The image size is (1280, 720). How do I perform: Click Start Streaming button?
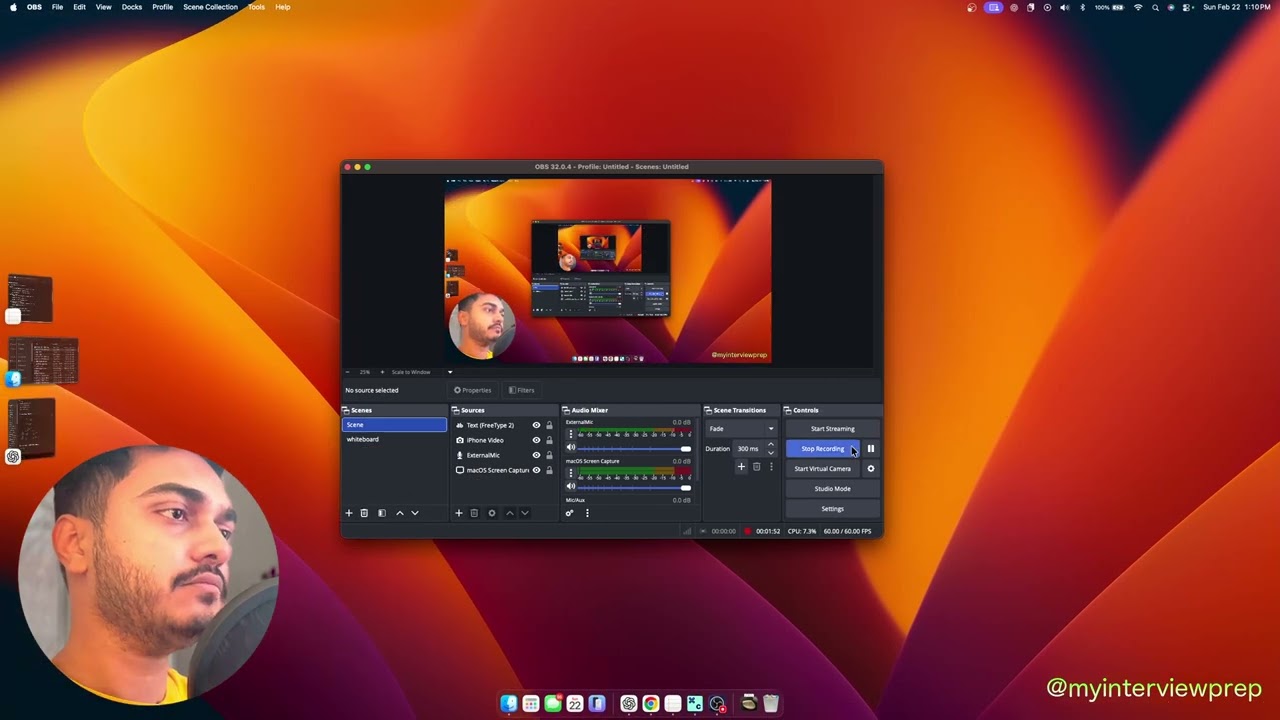(832, 429)
